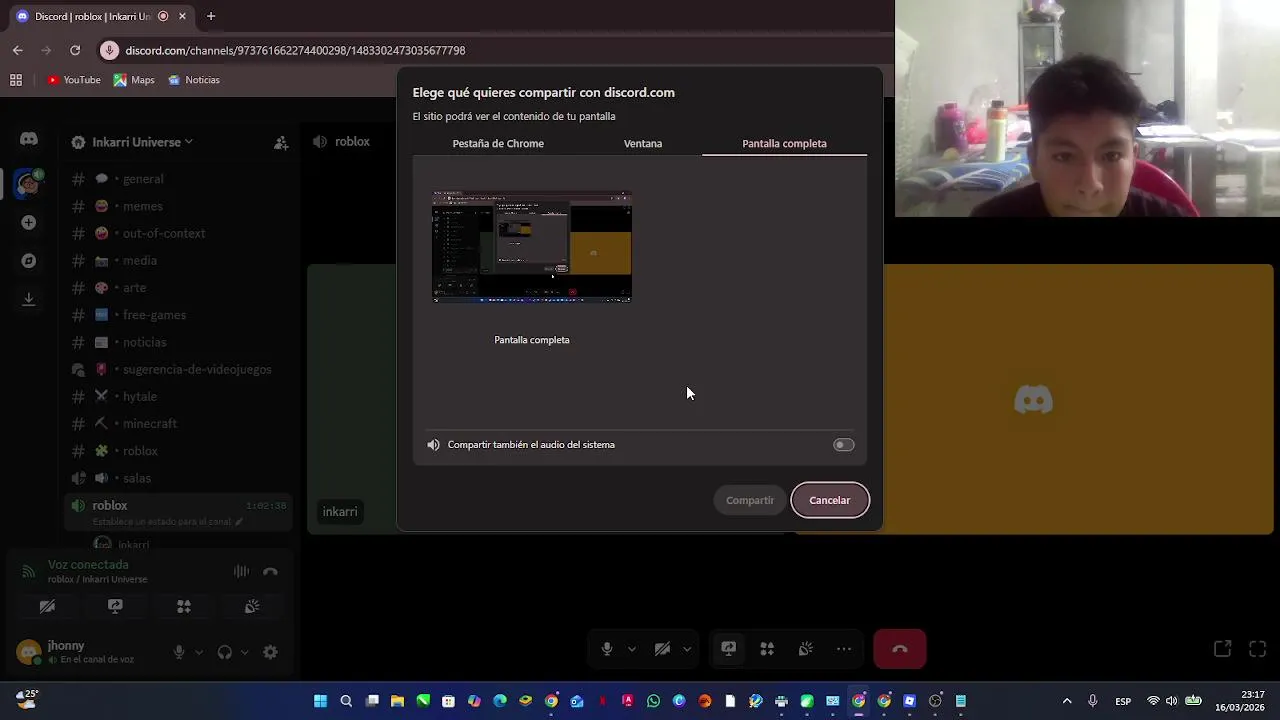Open the soundboard button in call controls

tap(806, 649)
